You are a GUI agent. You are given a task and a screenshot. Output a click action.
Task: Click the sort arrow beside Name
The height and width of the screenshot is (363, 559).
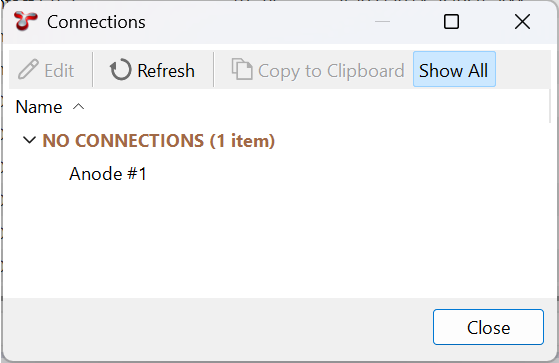(x=78, y=107)
